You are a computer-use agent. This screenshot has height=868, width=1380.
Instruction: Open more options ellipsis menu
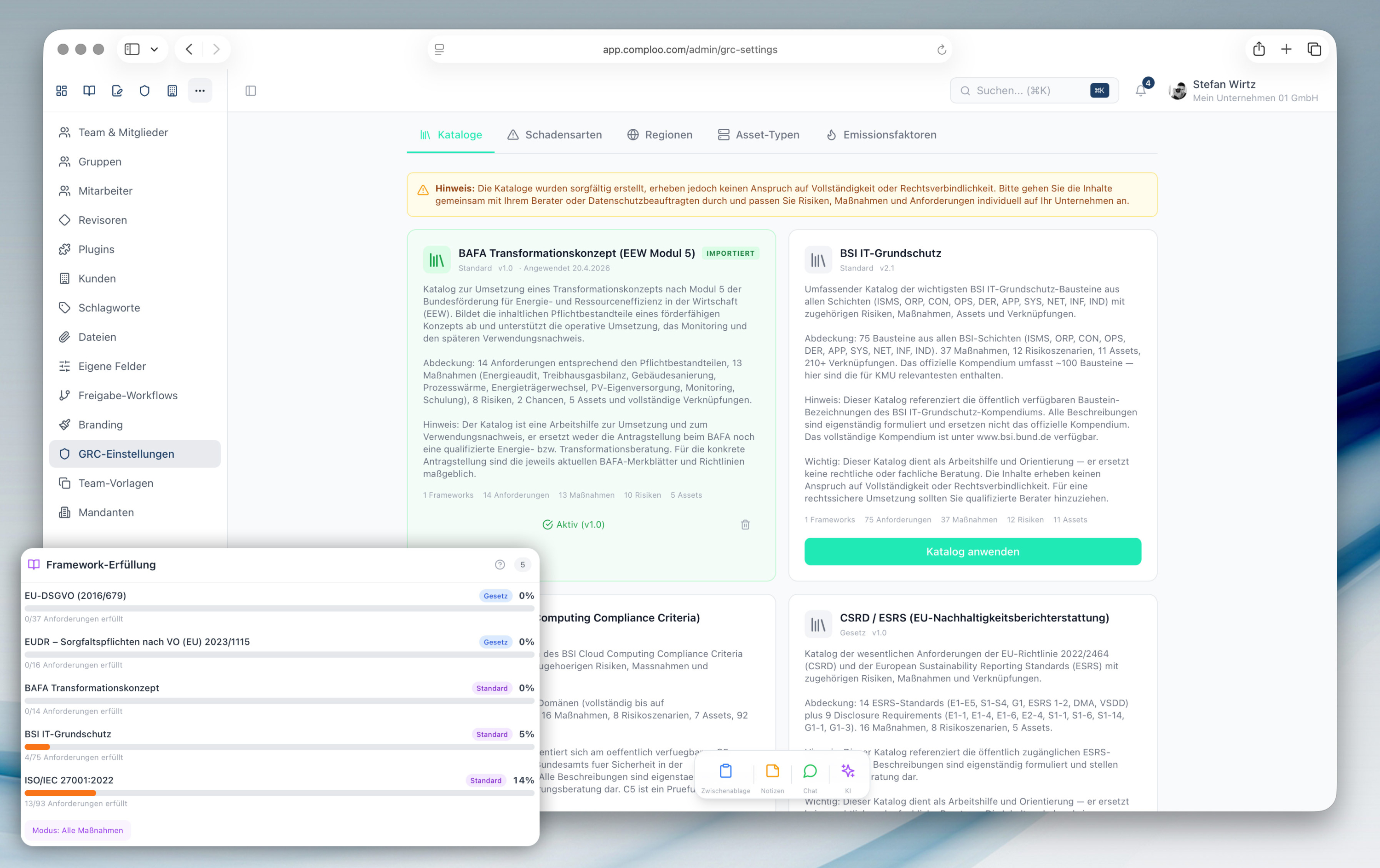coord(200,91)
